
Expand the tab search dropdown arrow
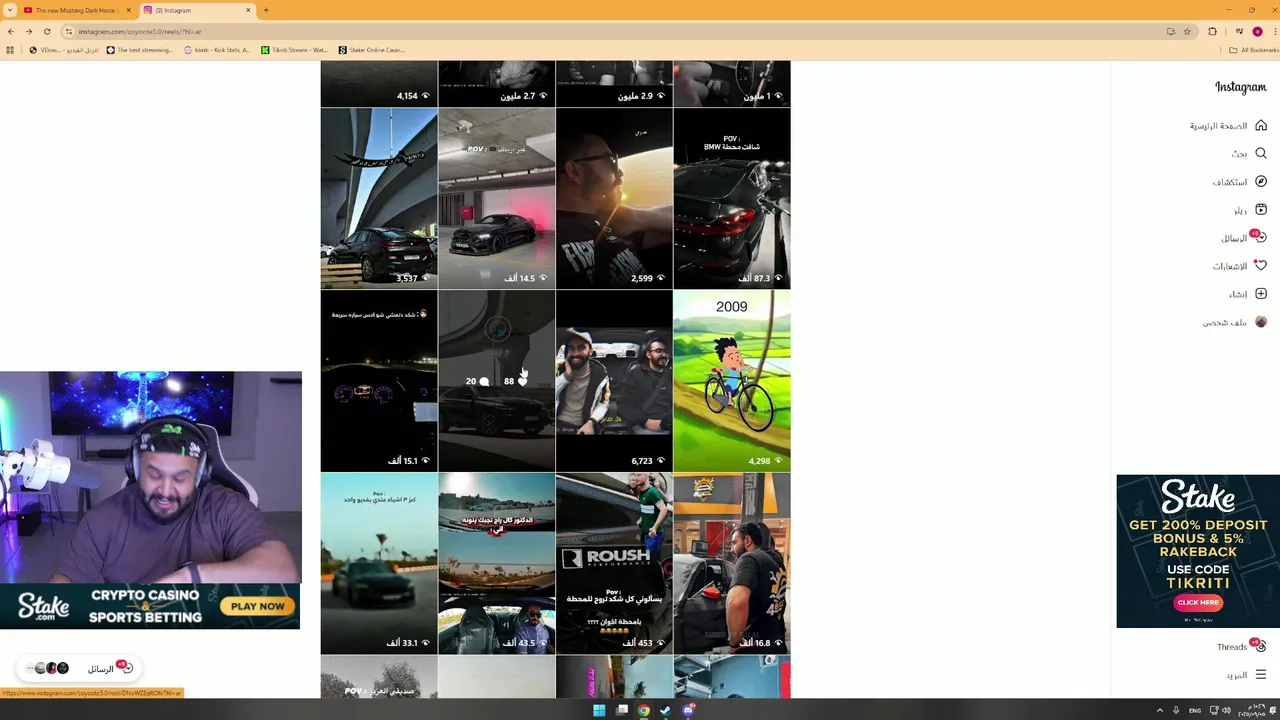coord(9,10)
